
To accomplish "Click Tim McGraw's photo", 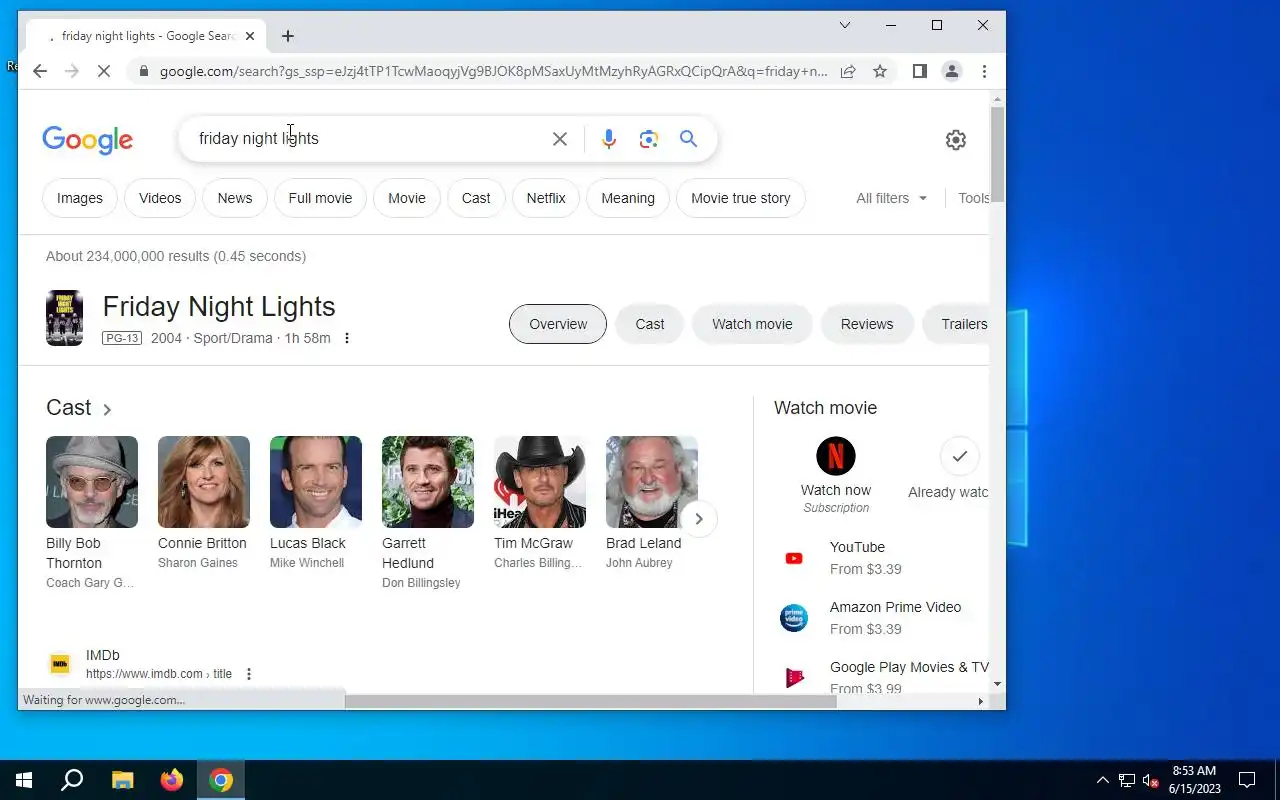I will pyautogui.click(x=540, y=482).
